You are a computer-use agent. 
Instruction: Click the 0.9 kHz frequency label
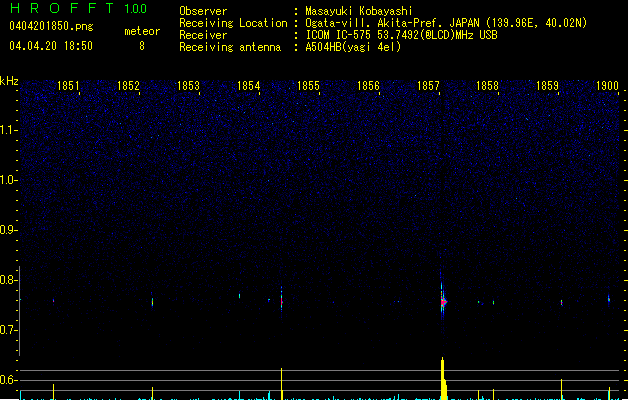(9, 230)
